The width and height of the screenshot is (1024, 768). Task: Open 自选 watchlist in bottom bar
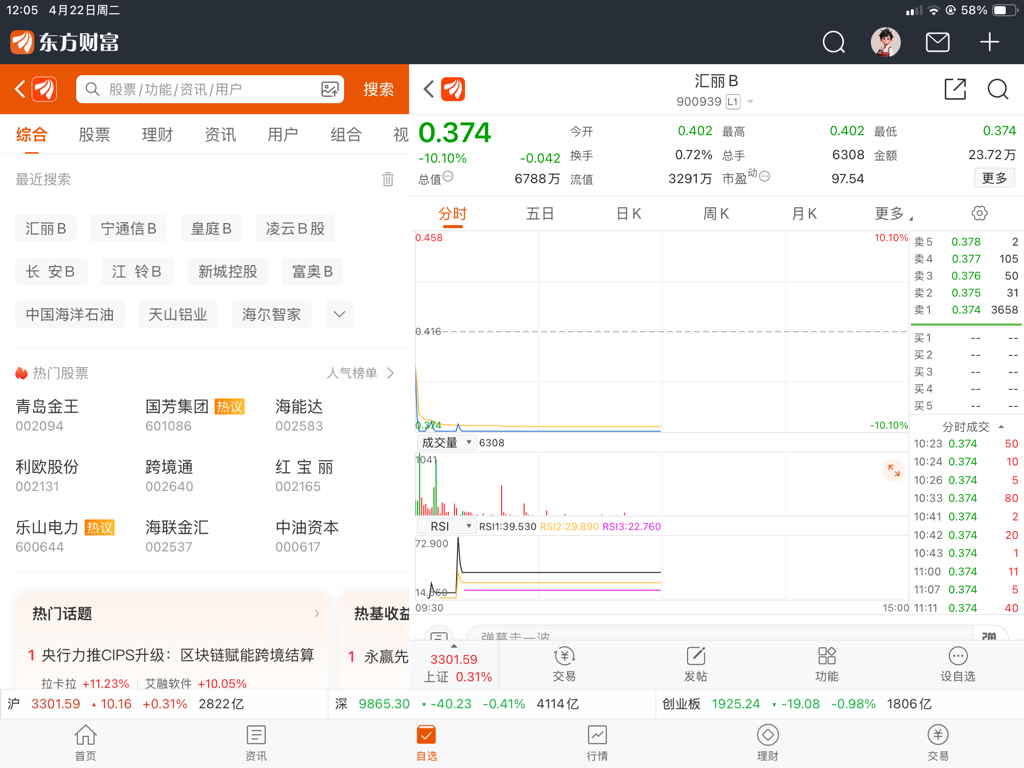(426, 743)
